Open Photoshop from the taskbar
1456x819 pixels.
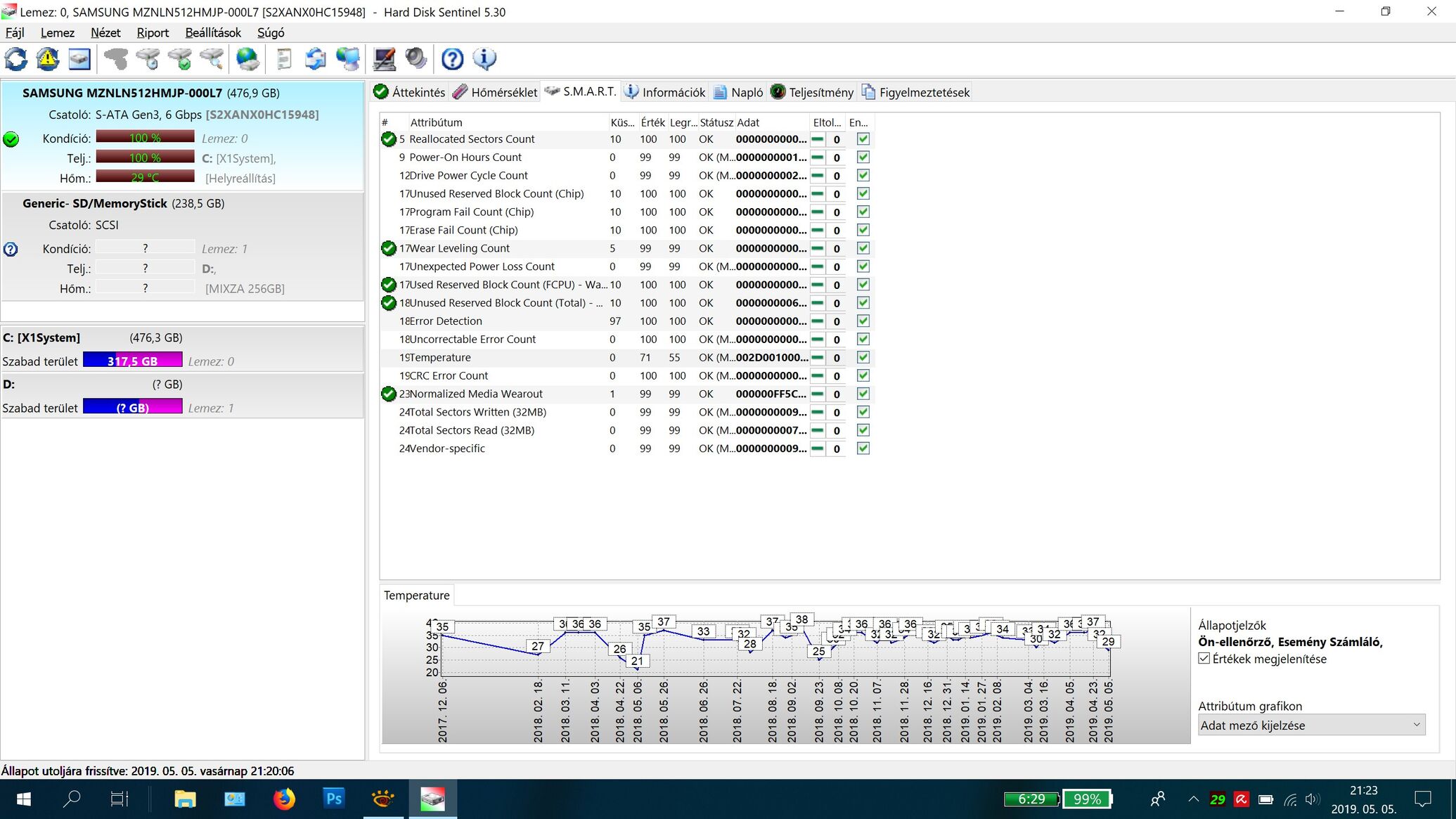pyautogui.click(x=334, y=799)
